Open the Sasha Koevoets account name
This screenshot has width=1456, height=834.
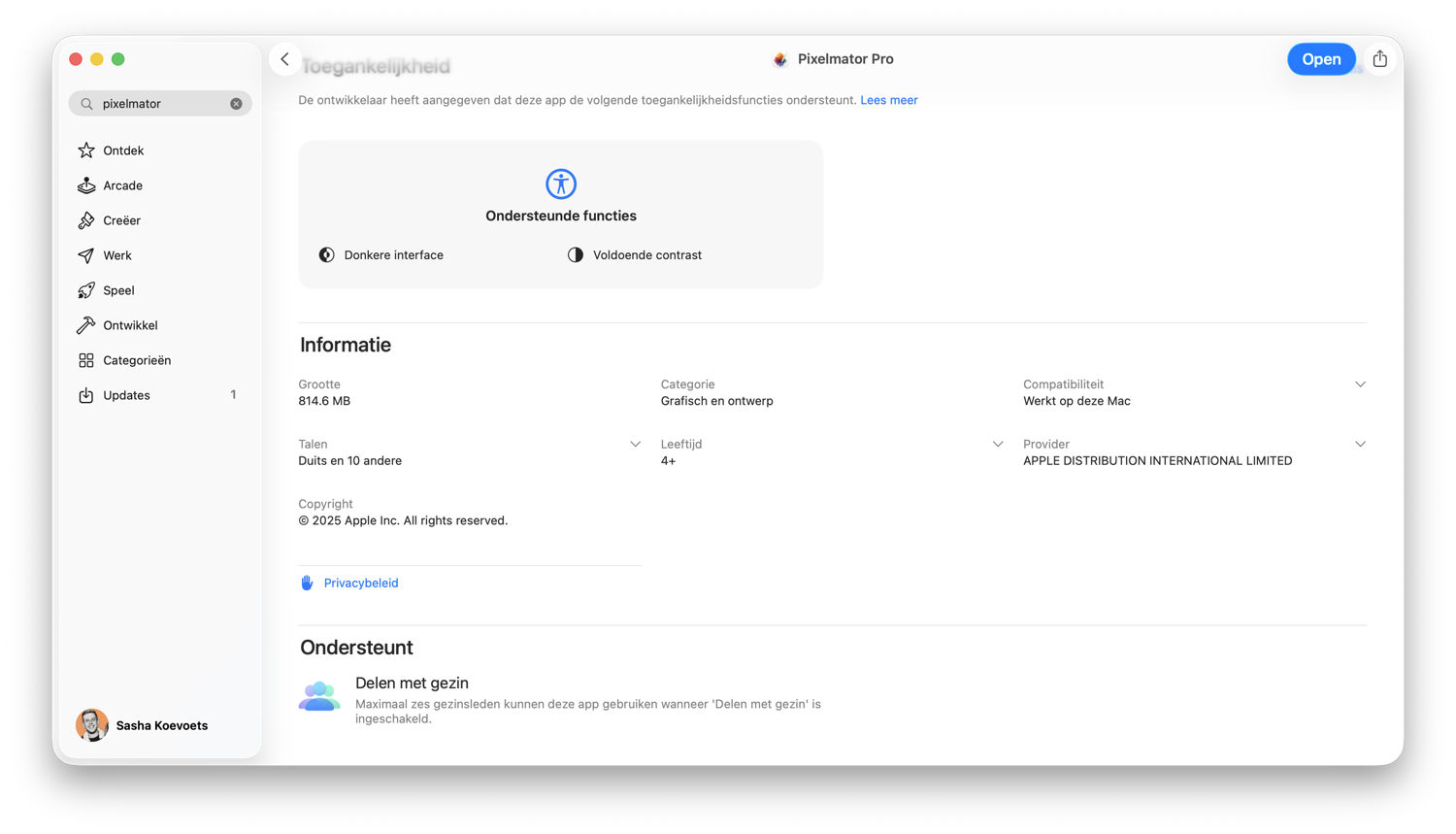[162, 725]
